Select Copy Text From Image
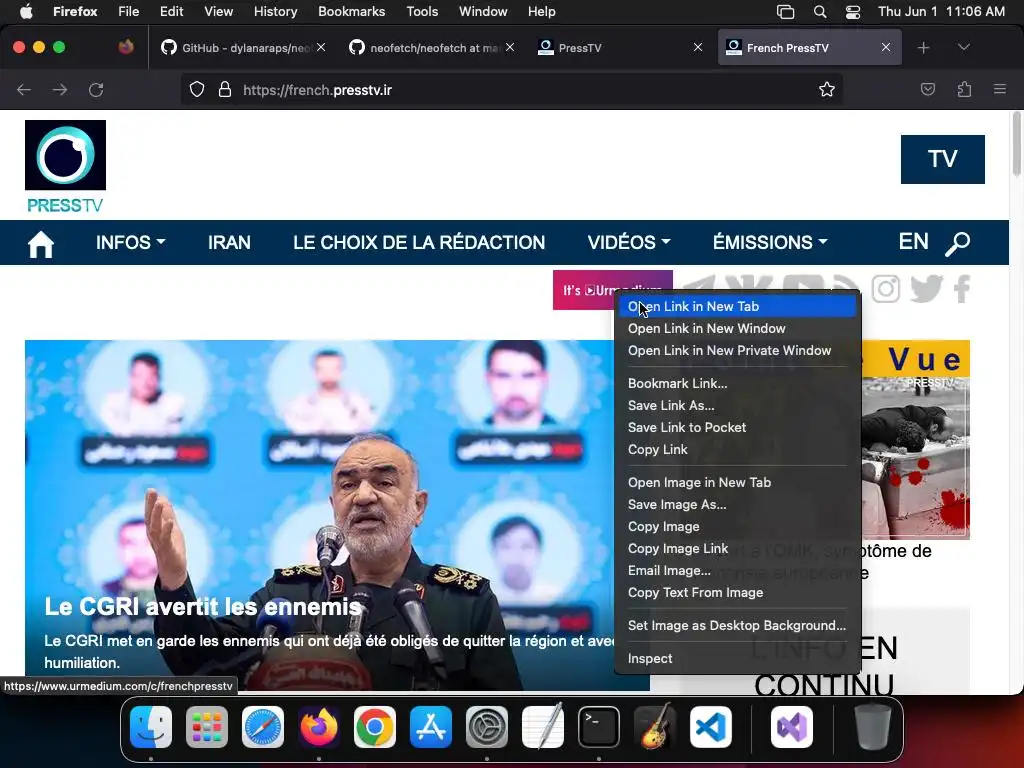Image resolution: width=1024 pixels, height=768 pixels. [x=737, y=593]
